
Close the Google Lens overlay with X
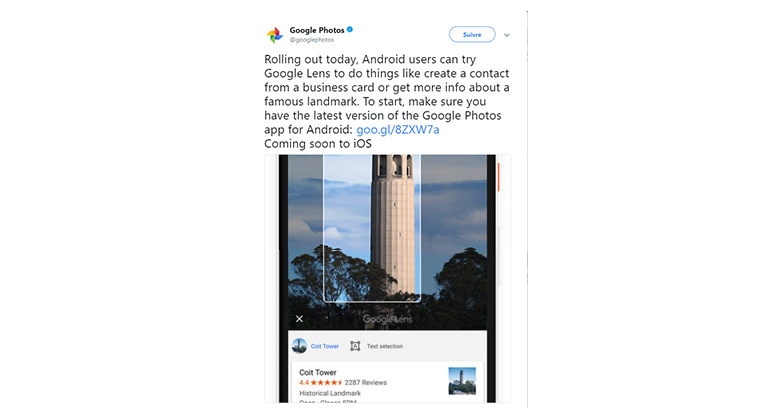pyautogui.click(x=299, y=319)
